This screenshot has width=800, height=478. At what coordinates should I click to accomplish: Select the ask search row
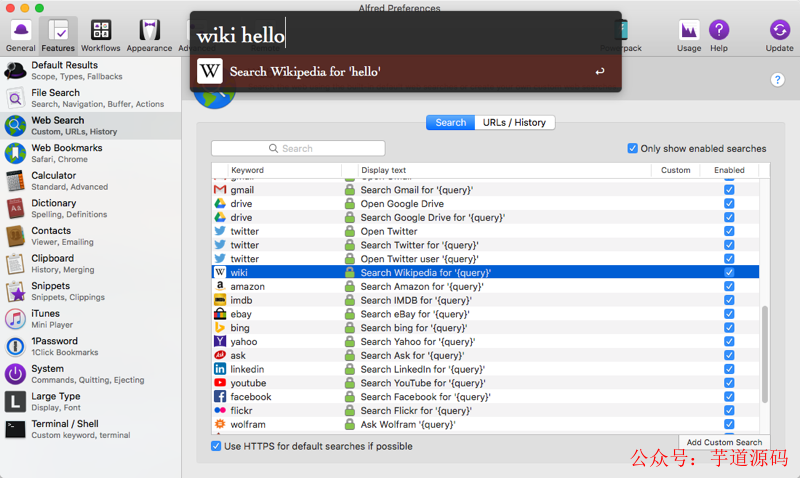[x=485, y=355]
